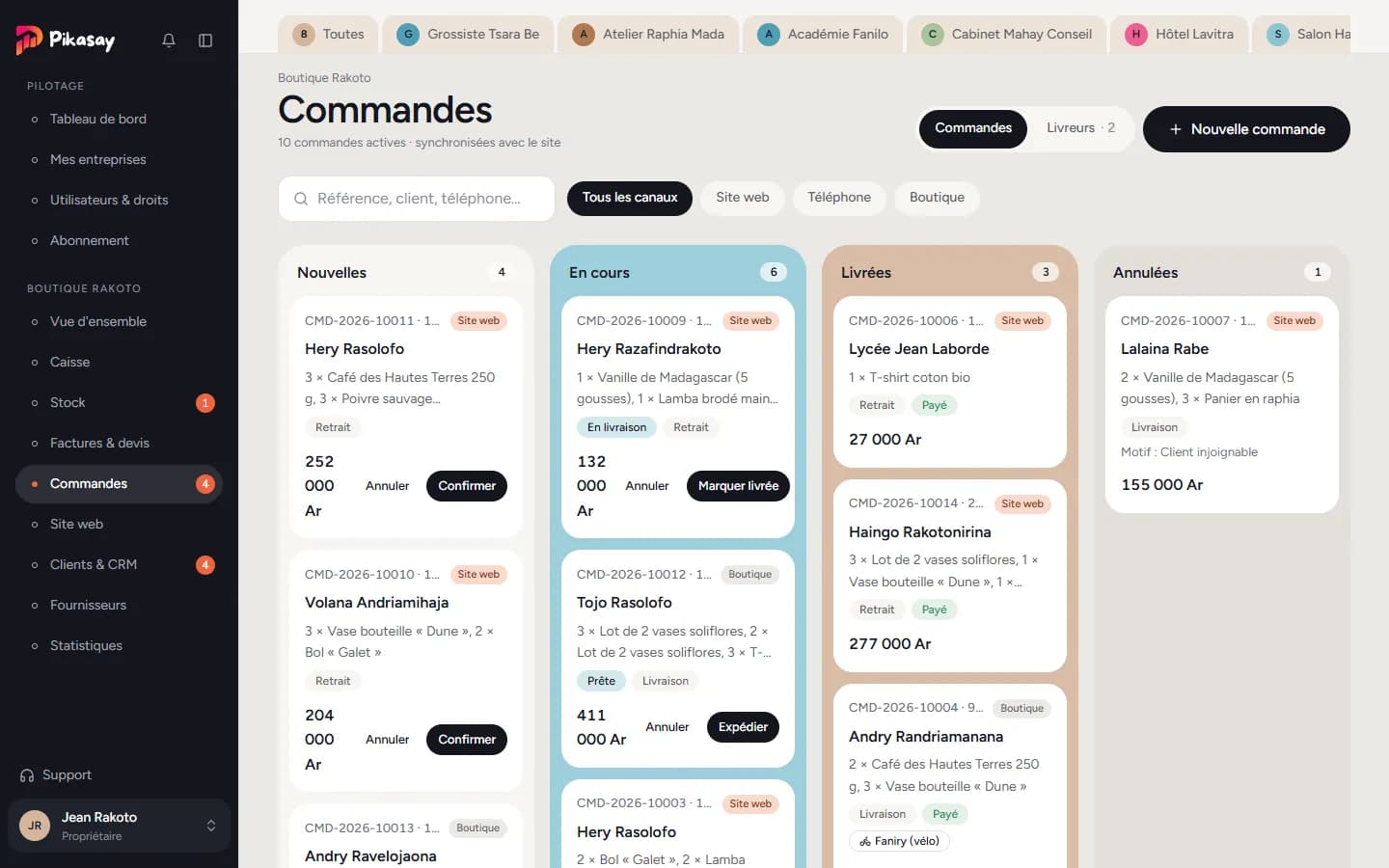
Task: Click the "Prête" status tag
Action: coord(601,681)
